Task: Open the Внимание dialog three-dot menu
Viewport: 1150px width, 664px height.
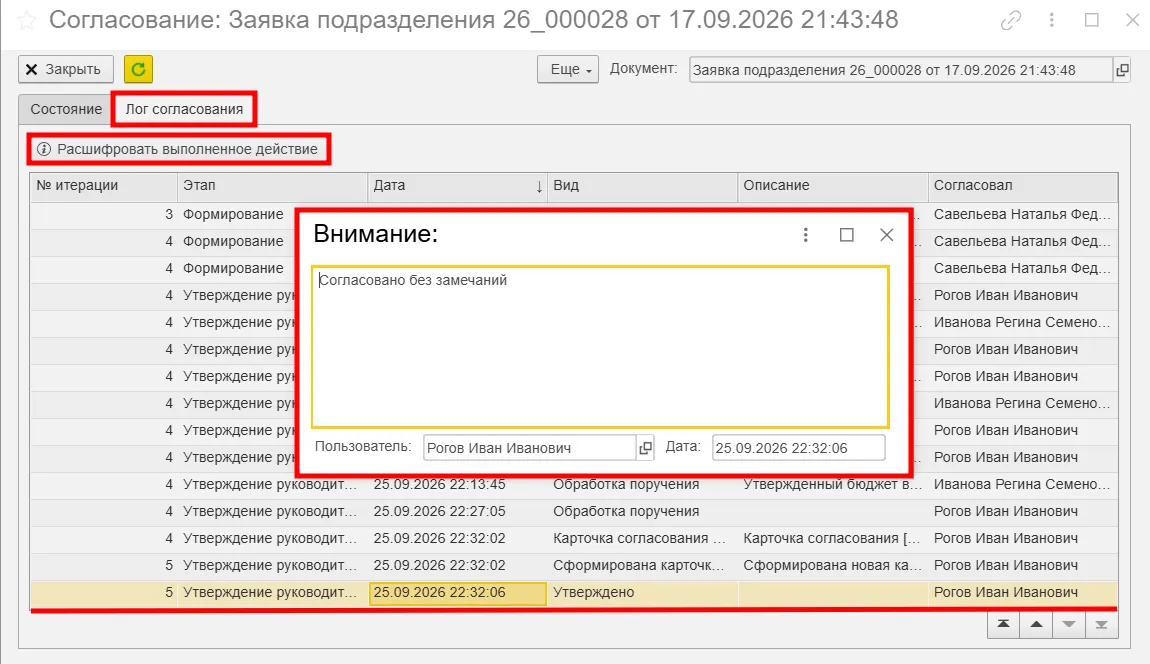Action: (805, 234)
